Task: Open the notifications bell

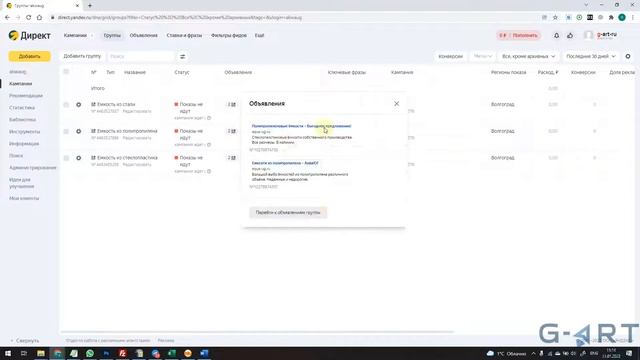Action: [x=556, y=36]
